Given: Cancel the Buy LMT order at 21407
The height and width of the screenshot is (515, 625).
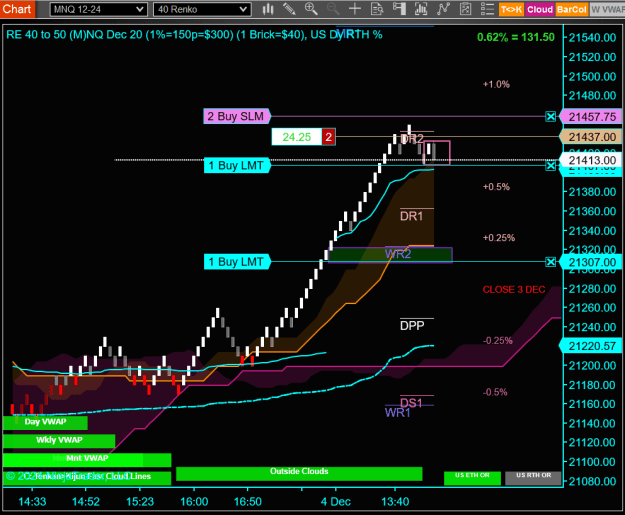Looking at the screenshot, I should click(x=550, y=165).
